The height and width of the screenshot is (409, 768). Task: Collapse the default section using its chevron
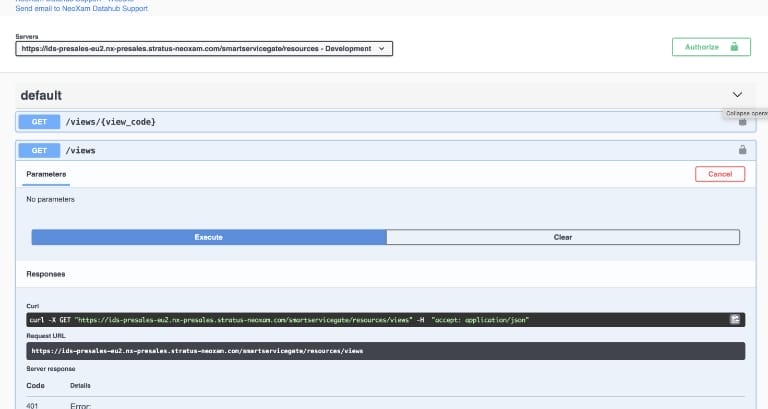(x=738, y=95)
